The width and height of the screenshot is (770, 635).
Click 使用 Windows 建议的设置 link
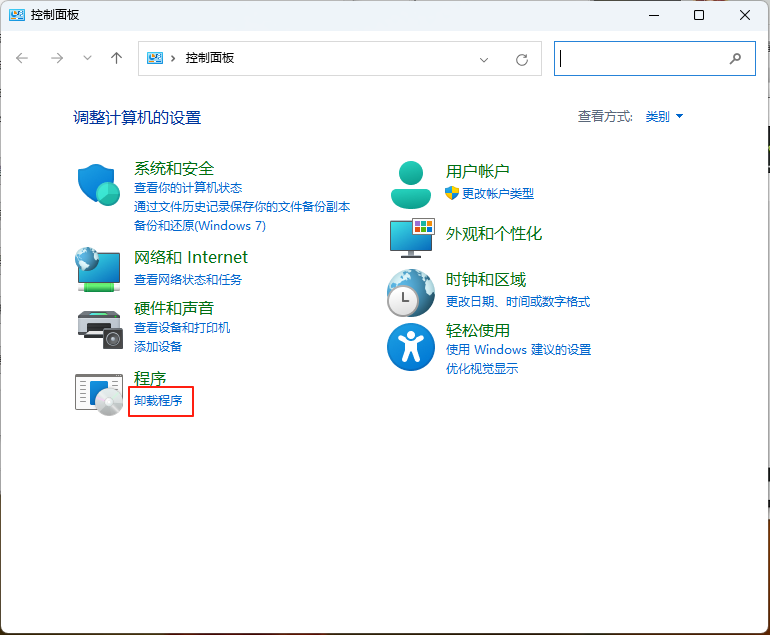coord(519,350)
